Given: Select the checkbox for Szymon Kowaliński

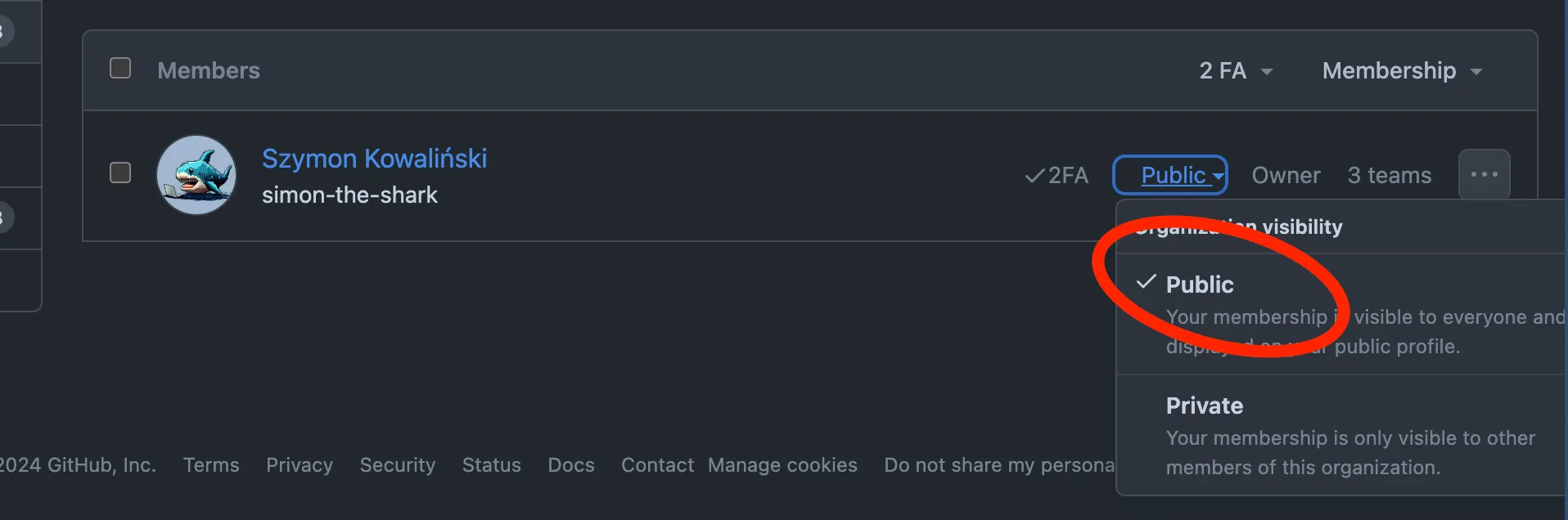Looking at the screenshot, I should (x=120, y=173).
